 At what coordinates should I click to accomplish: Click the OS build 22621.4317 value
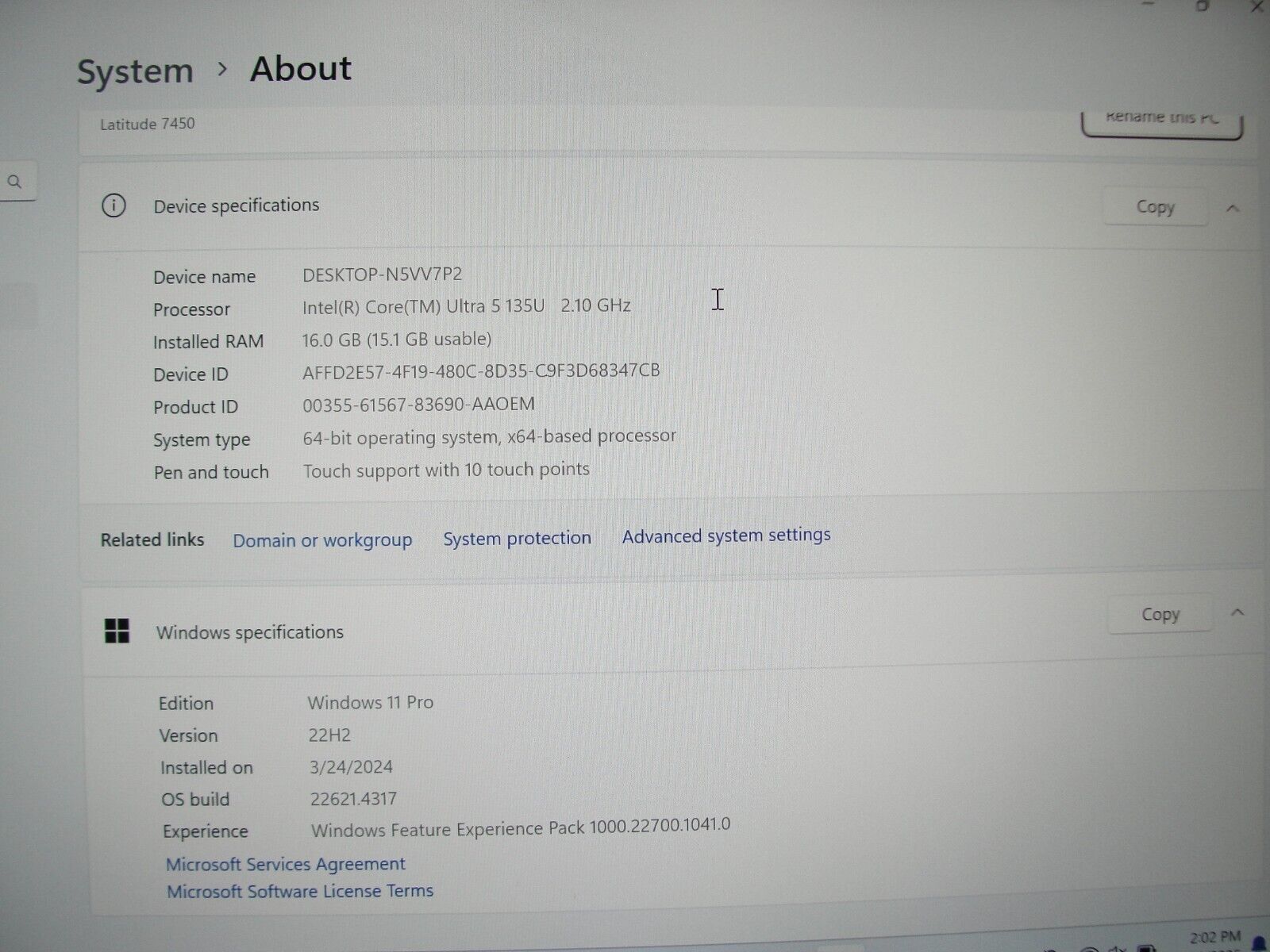(x=353, y=799)
